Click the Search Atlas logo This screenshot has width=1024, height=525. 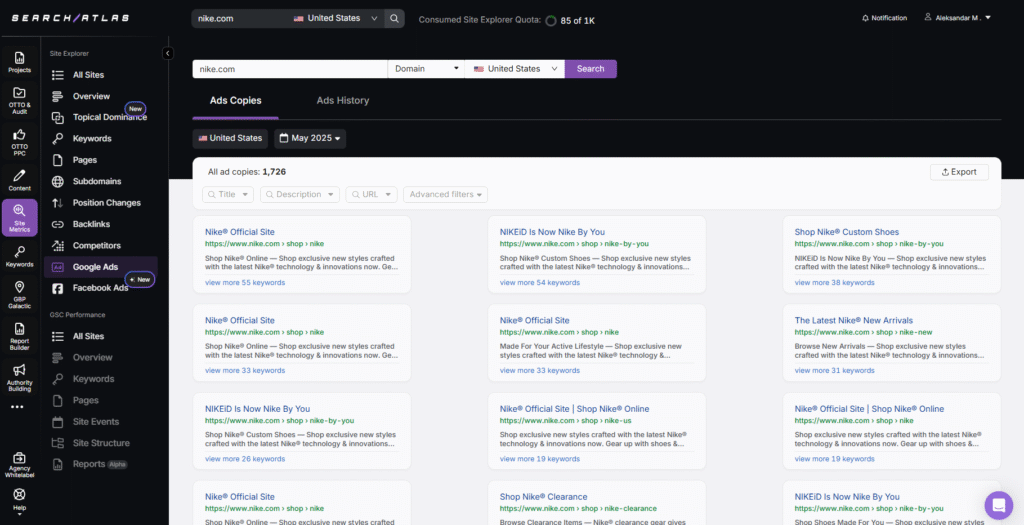tap(71, 18)
